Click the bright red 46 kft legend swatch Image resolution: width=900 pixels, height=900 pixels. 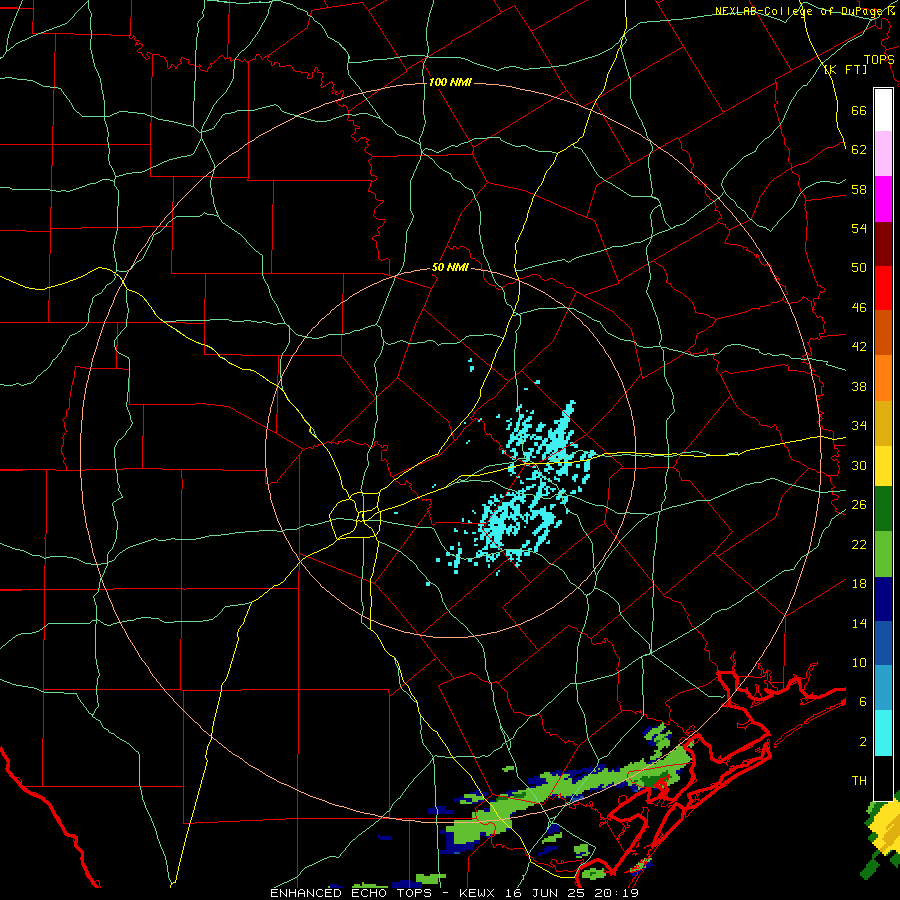tap(883, 288)
